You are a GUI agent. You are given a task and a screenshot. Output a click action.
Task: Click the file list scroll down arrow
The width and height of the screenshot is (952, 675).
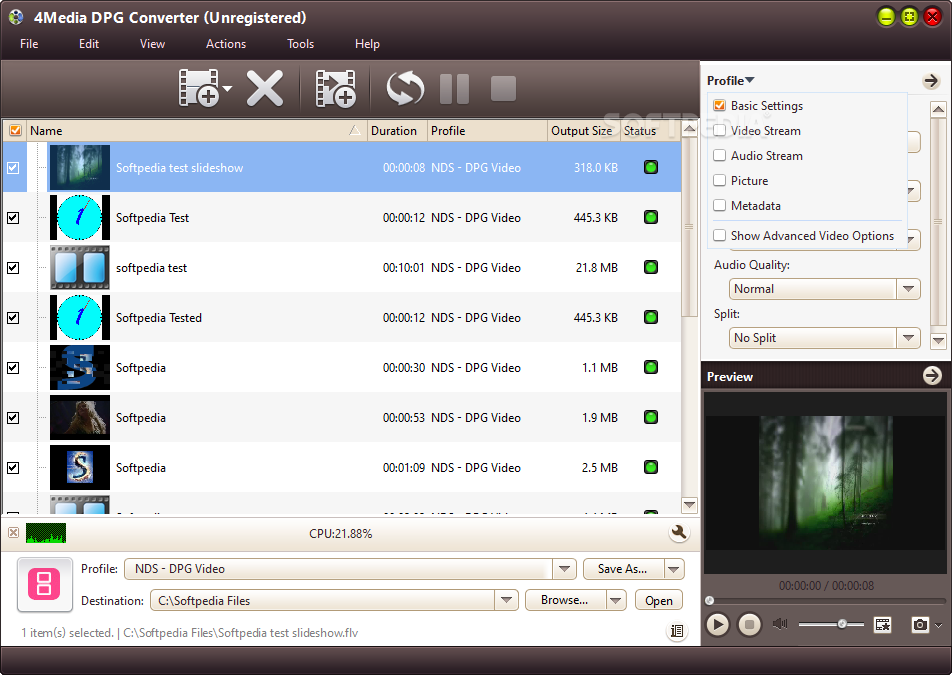pos(689,504)
